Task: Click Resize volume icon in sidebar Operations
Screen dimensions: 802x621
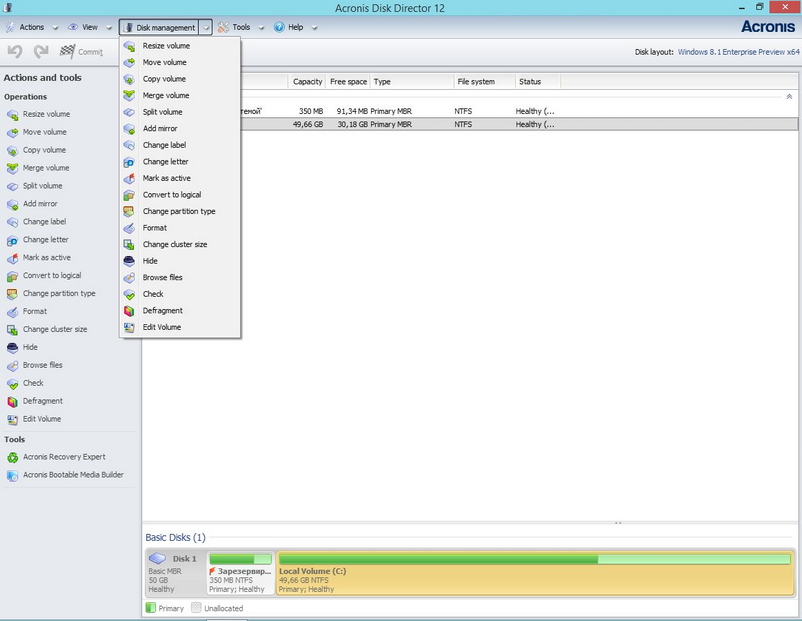Action: [x=12, y=115]
